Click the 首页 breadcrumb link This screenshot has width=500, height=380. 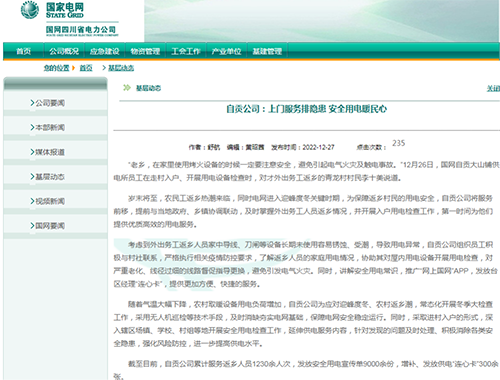click(86, 68)
